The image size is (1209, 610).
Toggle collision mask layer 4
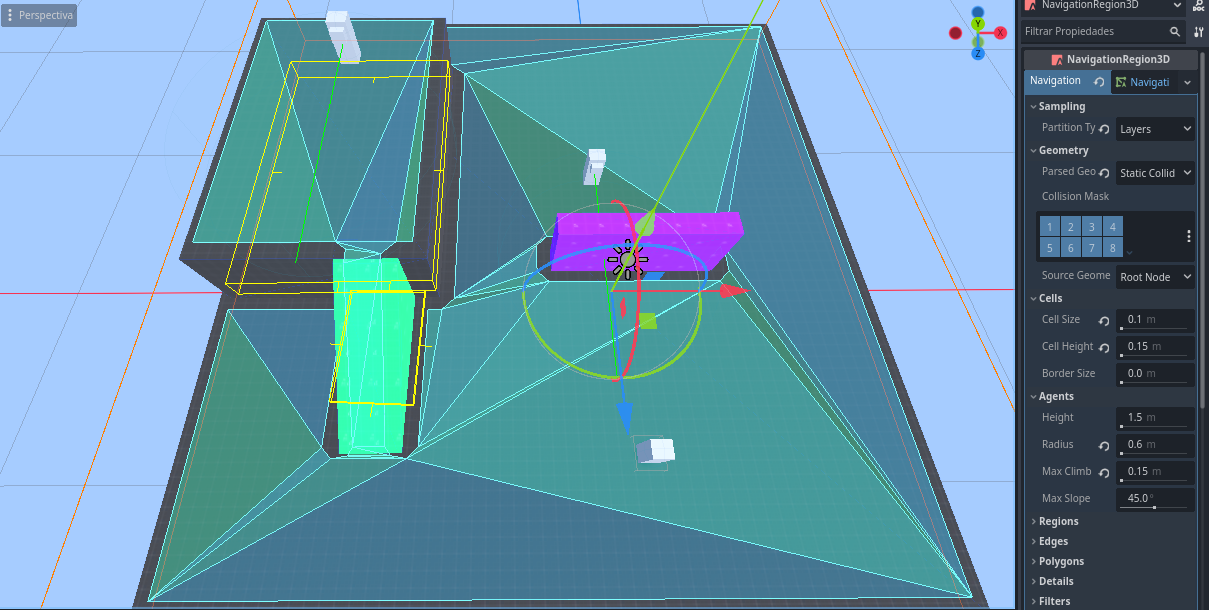[x=1113, y=227]
